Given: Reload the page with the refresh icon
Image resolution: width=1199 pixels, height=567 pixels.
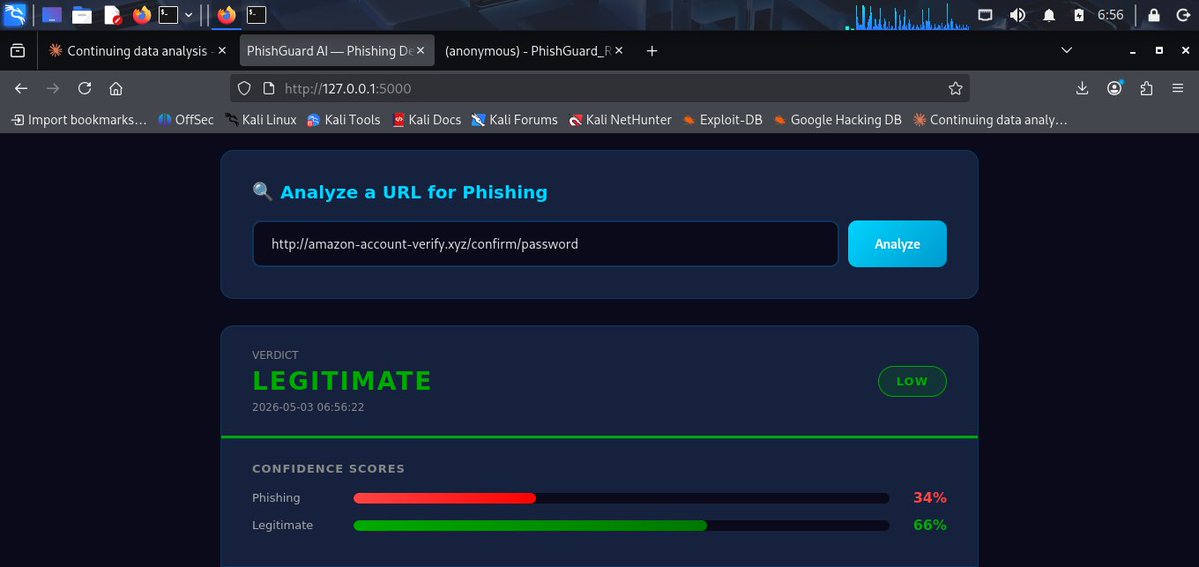Looking at the screenshot, I should [85, 88].
